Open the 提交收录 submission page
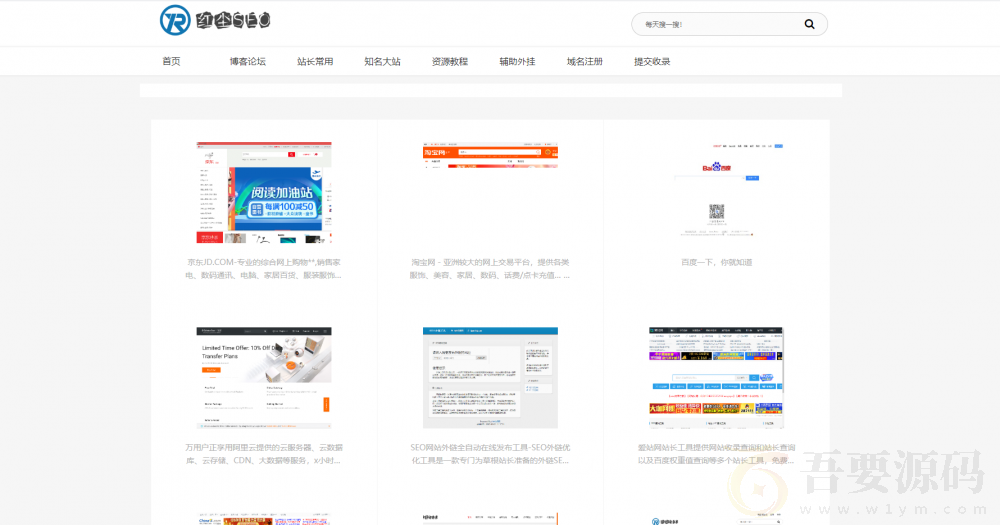The height and width of the screenshot is (525, 1000). (652, 61)
